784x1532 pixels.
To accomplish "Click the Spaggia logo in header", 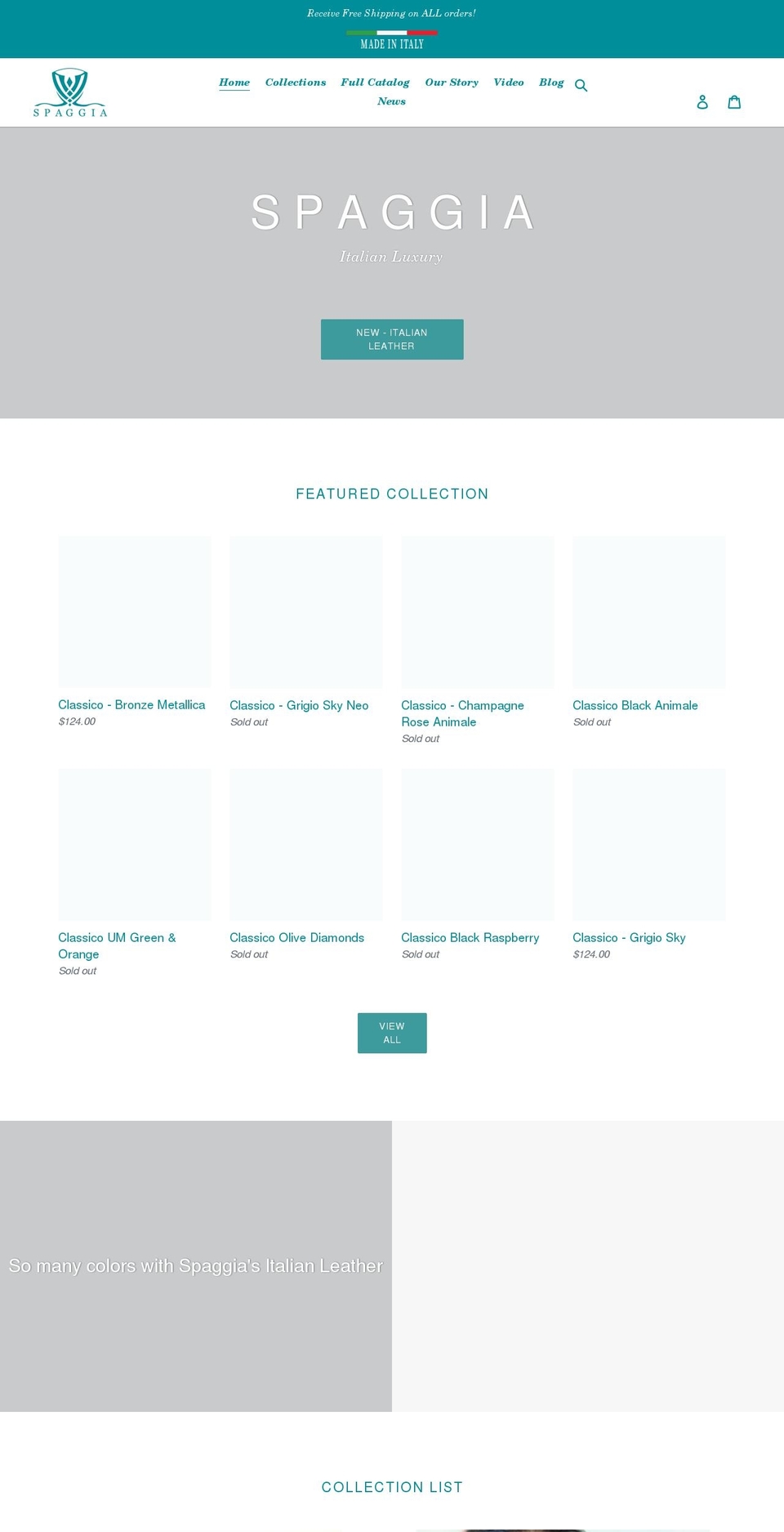I will pyautogui.click(x=70, y=92).
